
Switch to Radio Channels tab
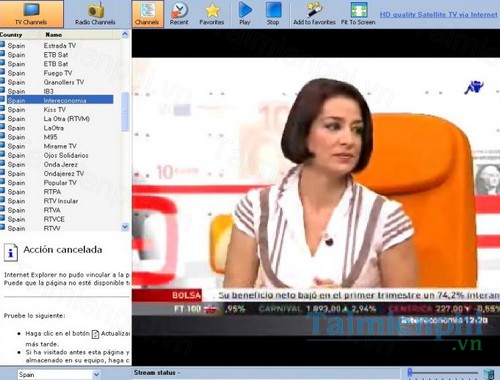95,14
